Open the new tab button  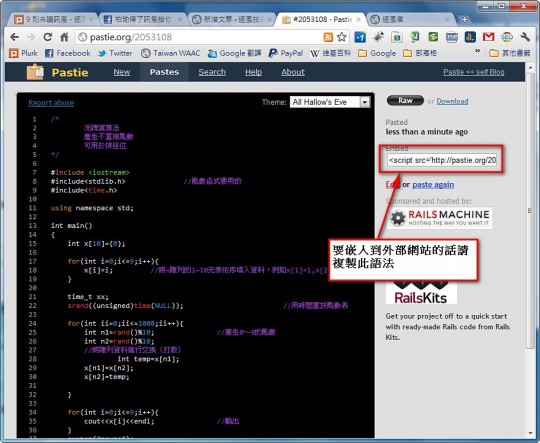click(464, 20)
